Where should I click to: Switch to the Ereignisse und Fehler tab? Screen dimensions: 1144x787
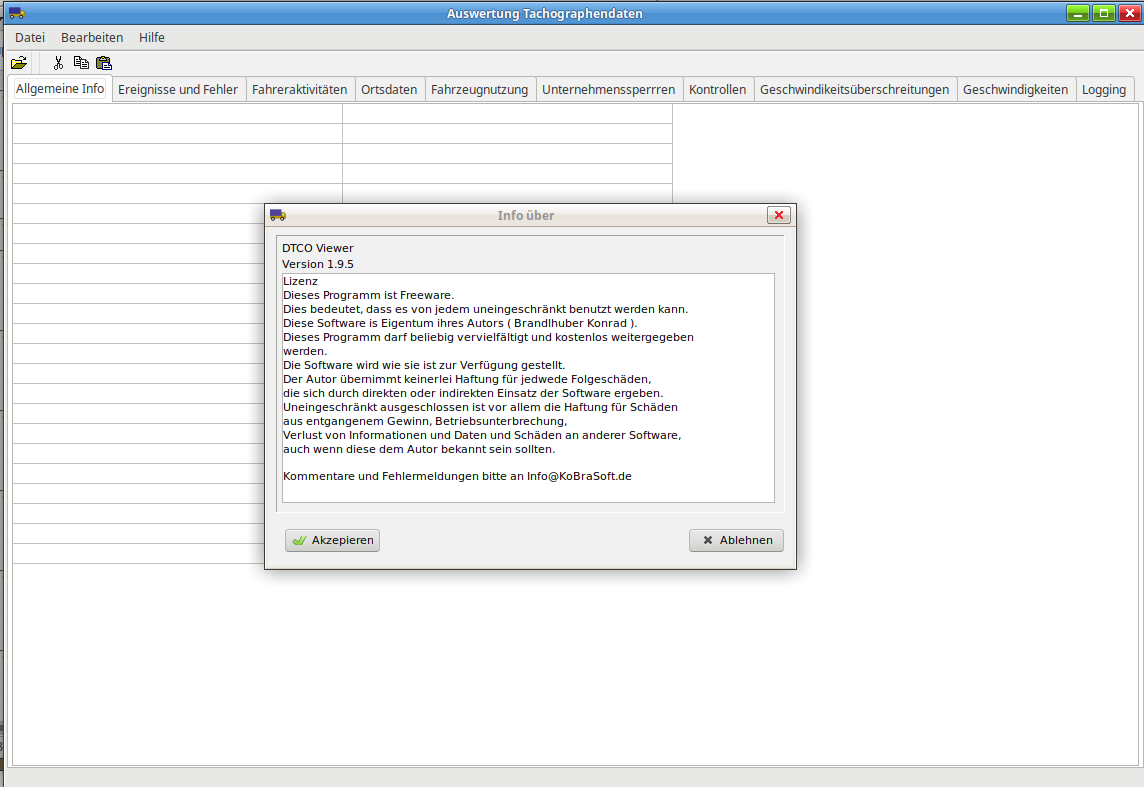[178, 89]
